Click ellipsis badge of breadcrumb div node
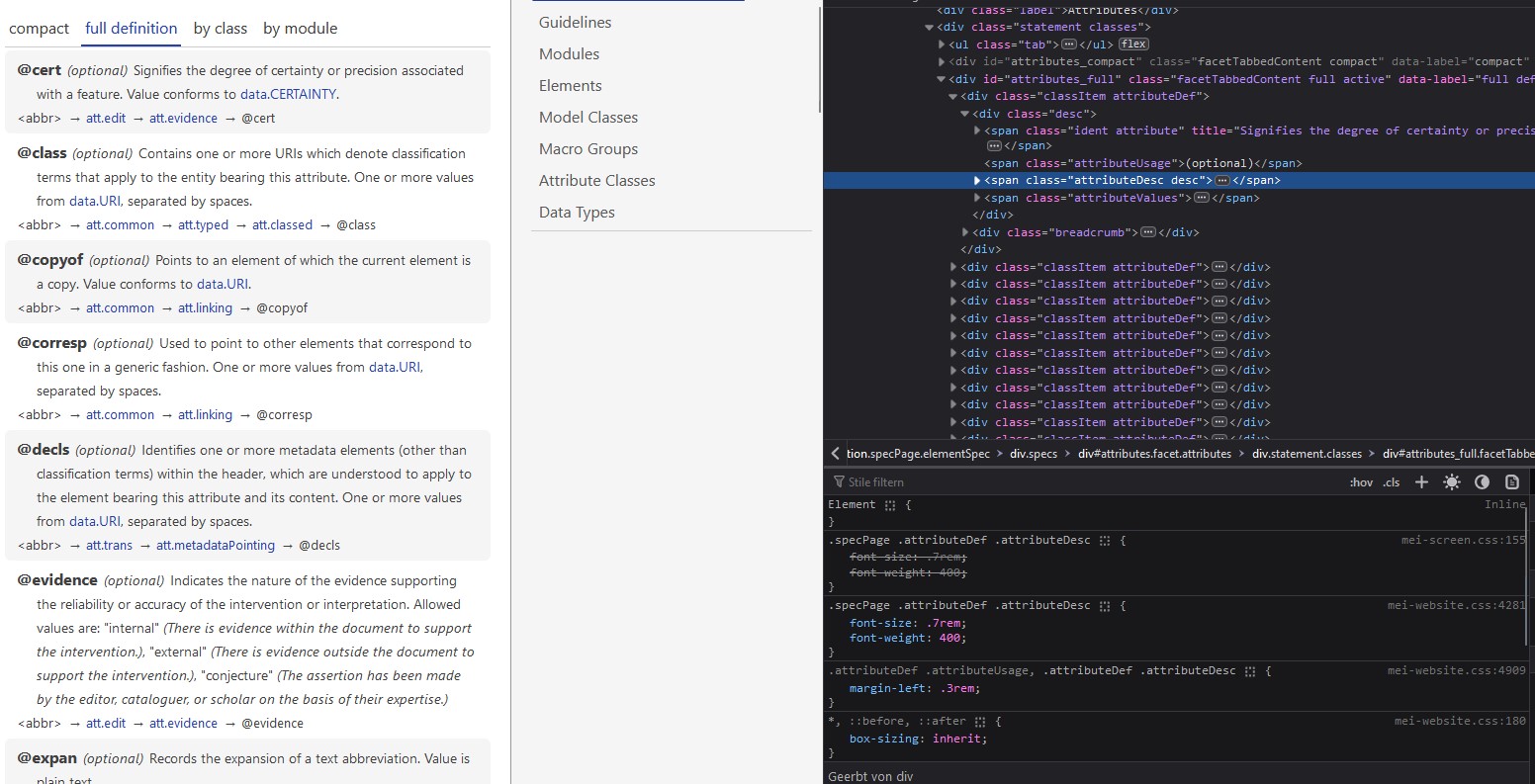The image size is (1535, 784). tap(1147, 232)
